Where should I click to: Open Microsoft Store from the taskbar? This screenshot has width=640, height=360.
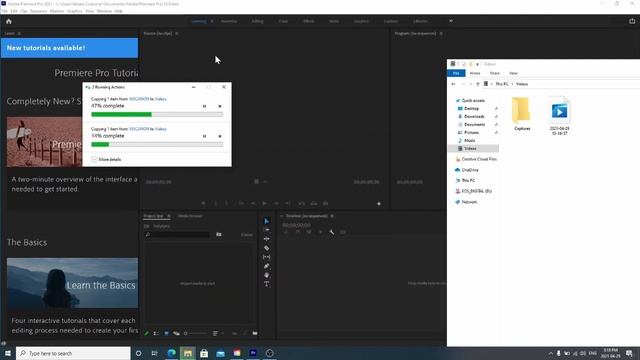[204, 353]
